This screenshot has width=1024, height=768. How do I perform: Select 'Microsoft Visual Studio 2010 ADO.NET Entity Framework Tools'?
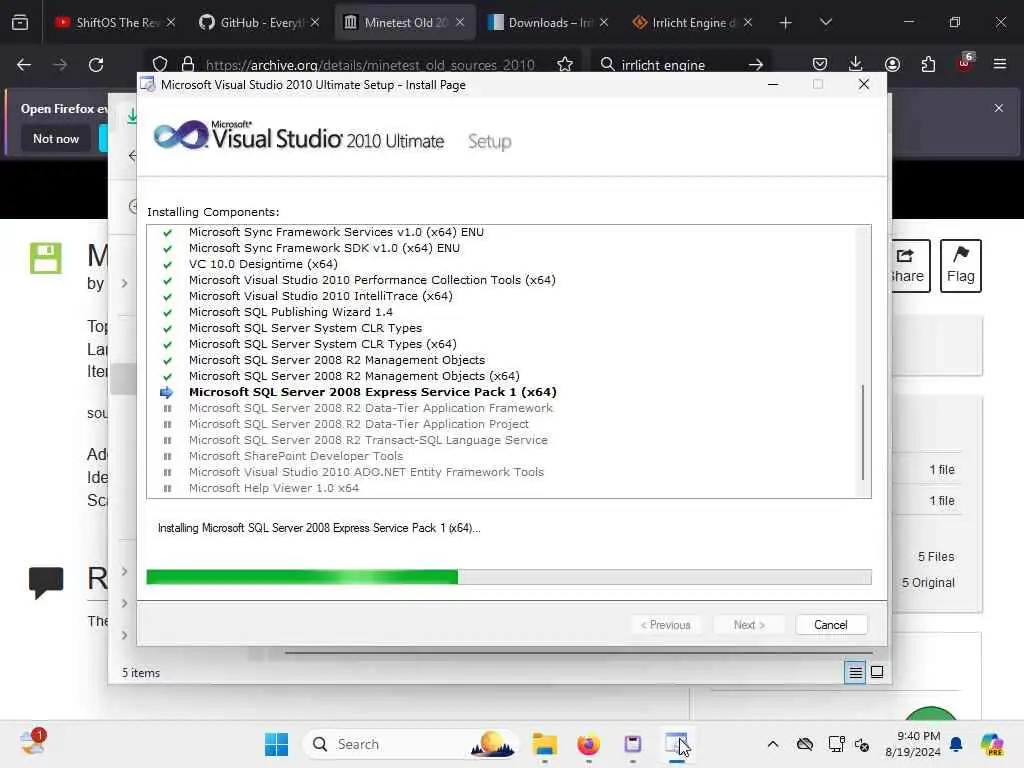366,472
